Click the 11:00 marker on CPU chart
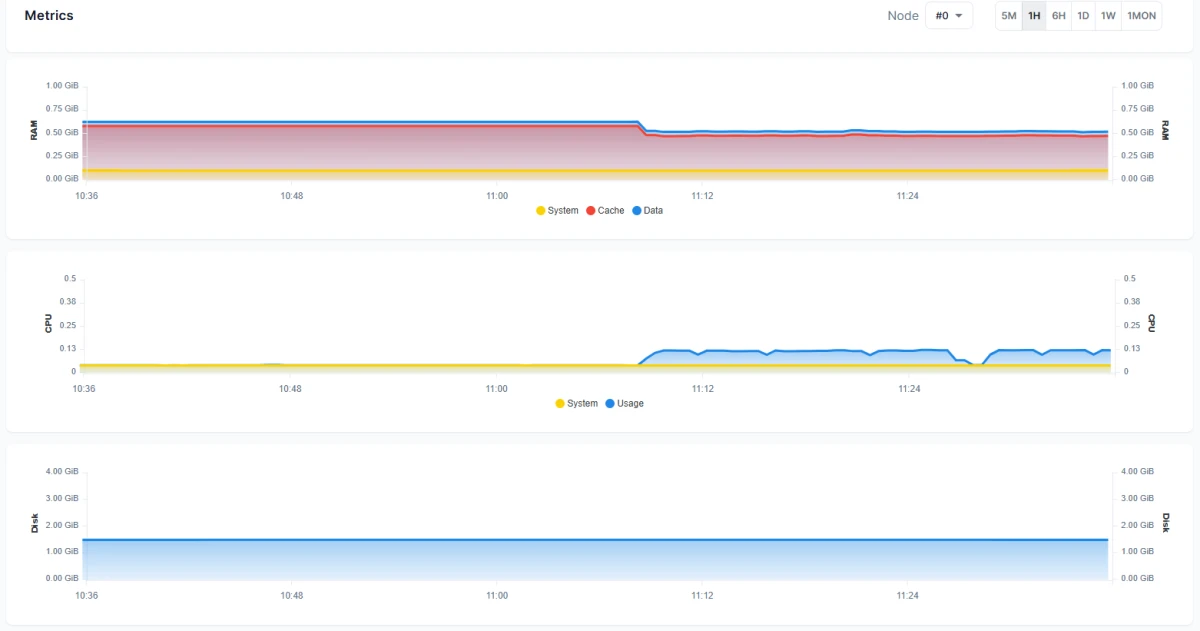The width and height of the screenshot is (1200, 631). (497, 389)
